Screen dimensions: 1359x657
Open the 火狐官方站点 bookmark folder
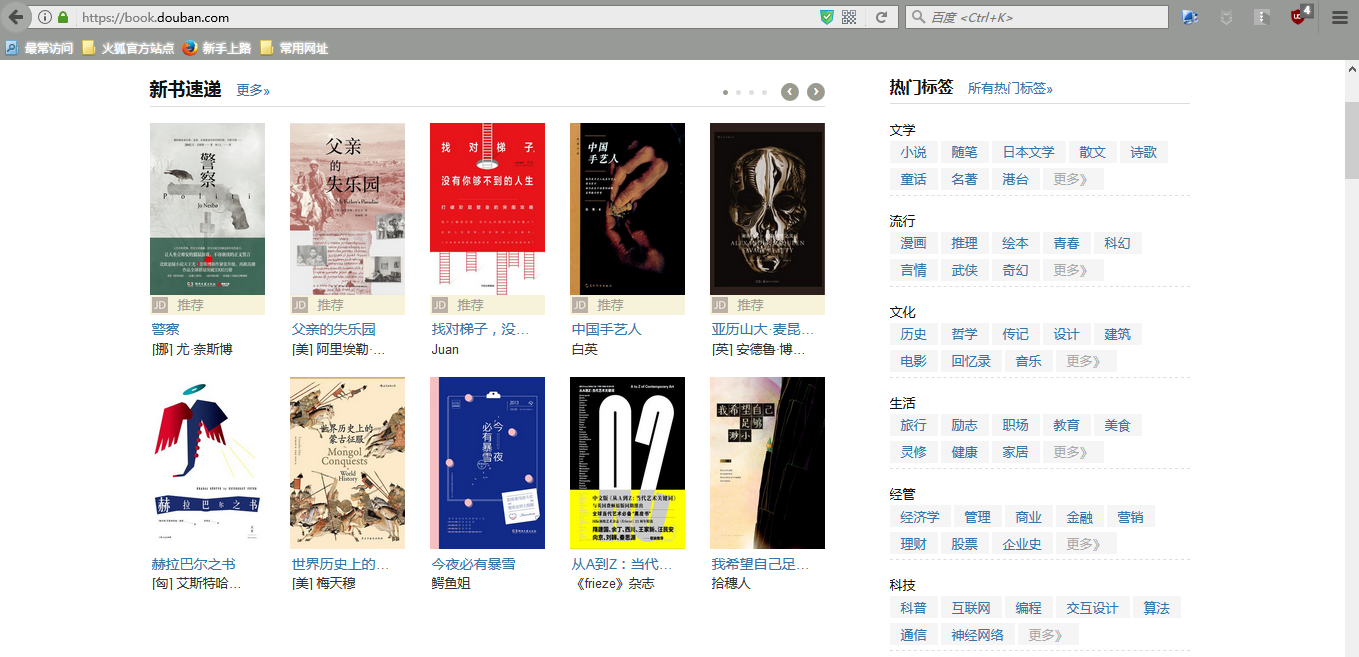click(128, 48)
